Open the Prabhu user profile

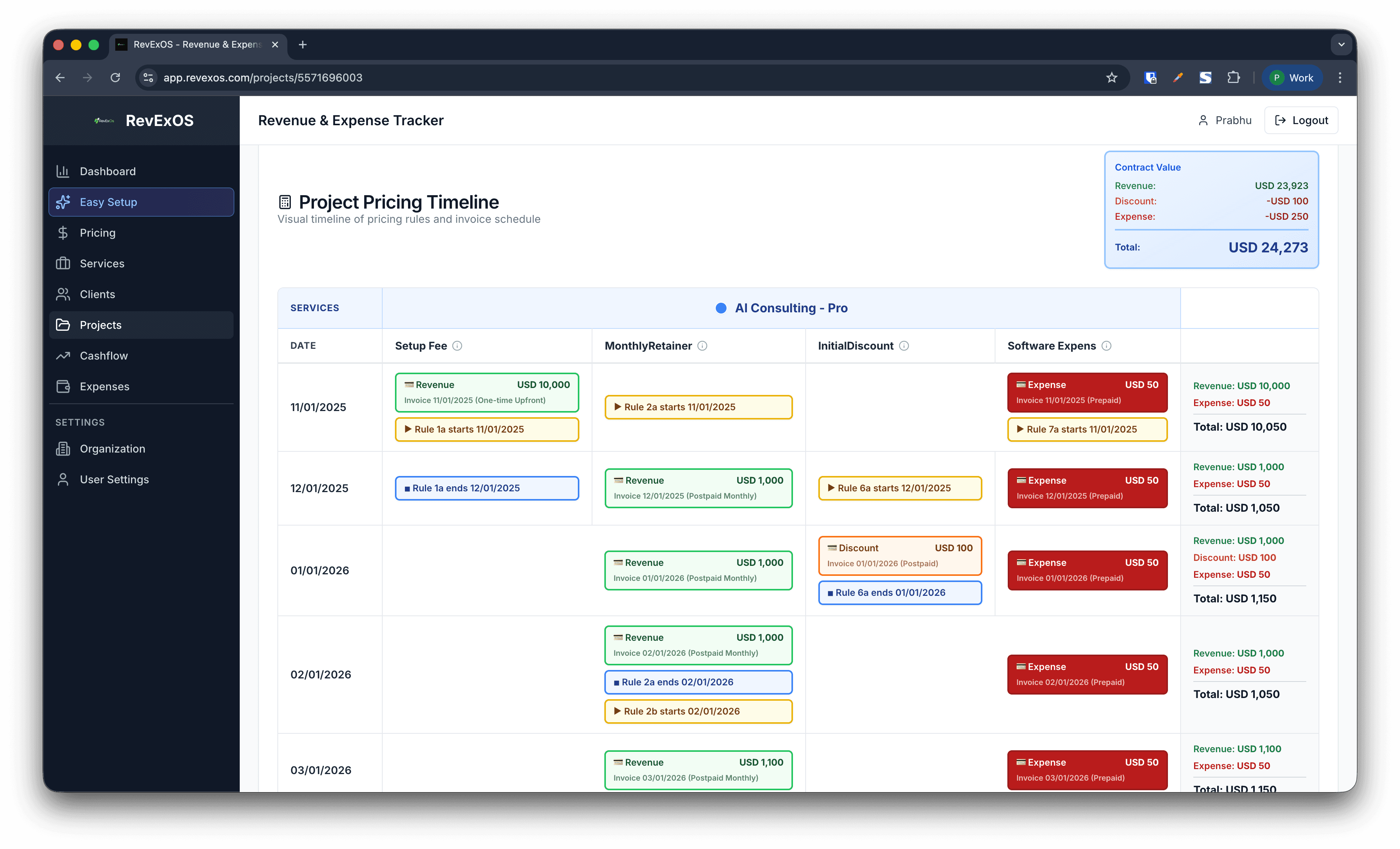[1224, 121]
